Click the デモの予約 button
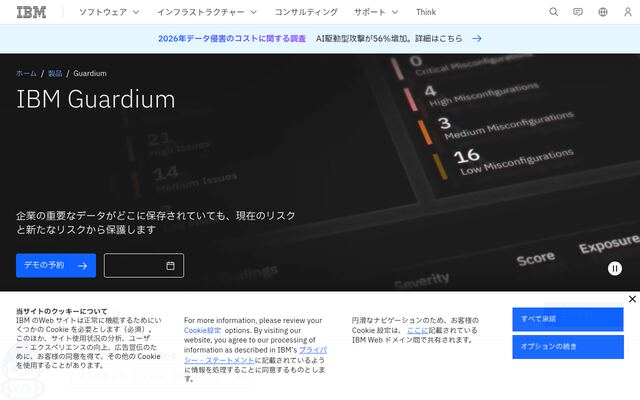The height and width of the screenshot is (400, 640). (x=56, y=265)
